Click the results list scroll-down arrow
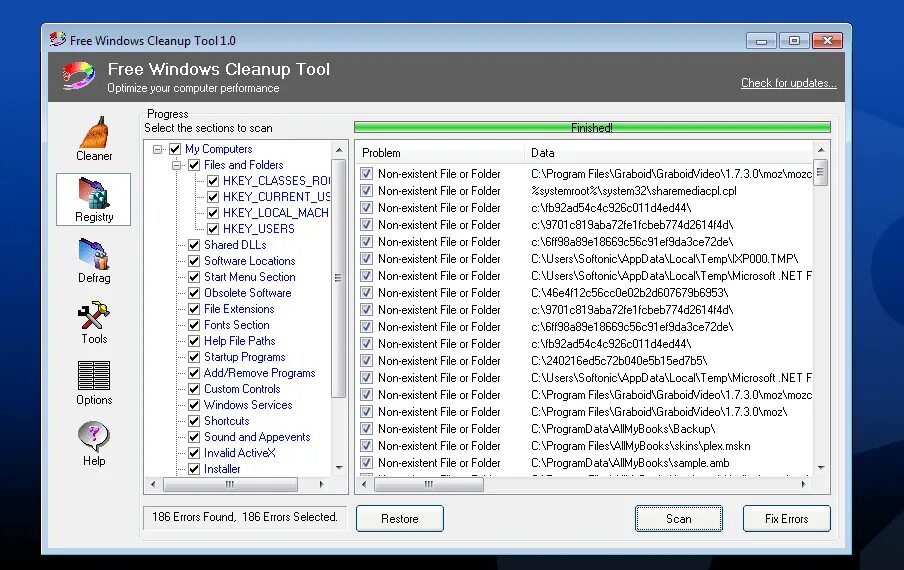This screenshot has width=904, height=570. point(821,468)
